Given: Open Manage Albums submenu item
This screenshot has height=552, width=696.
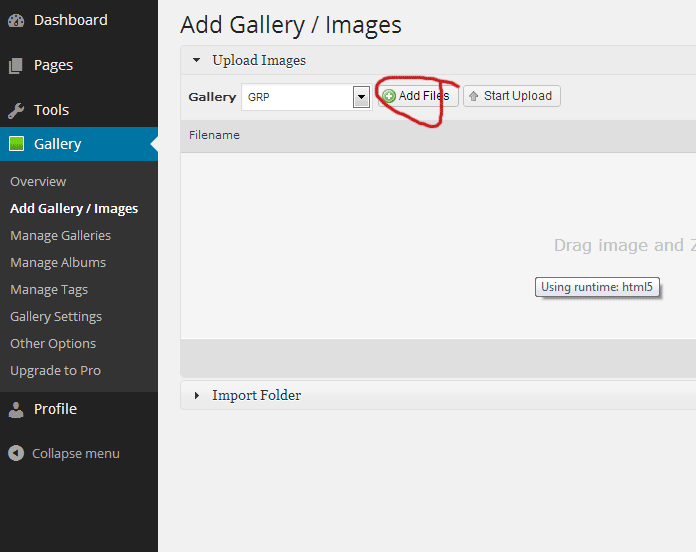Looking at the screenshot, I should [x=58, y=262].
